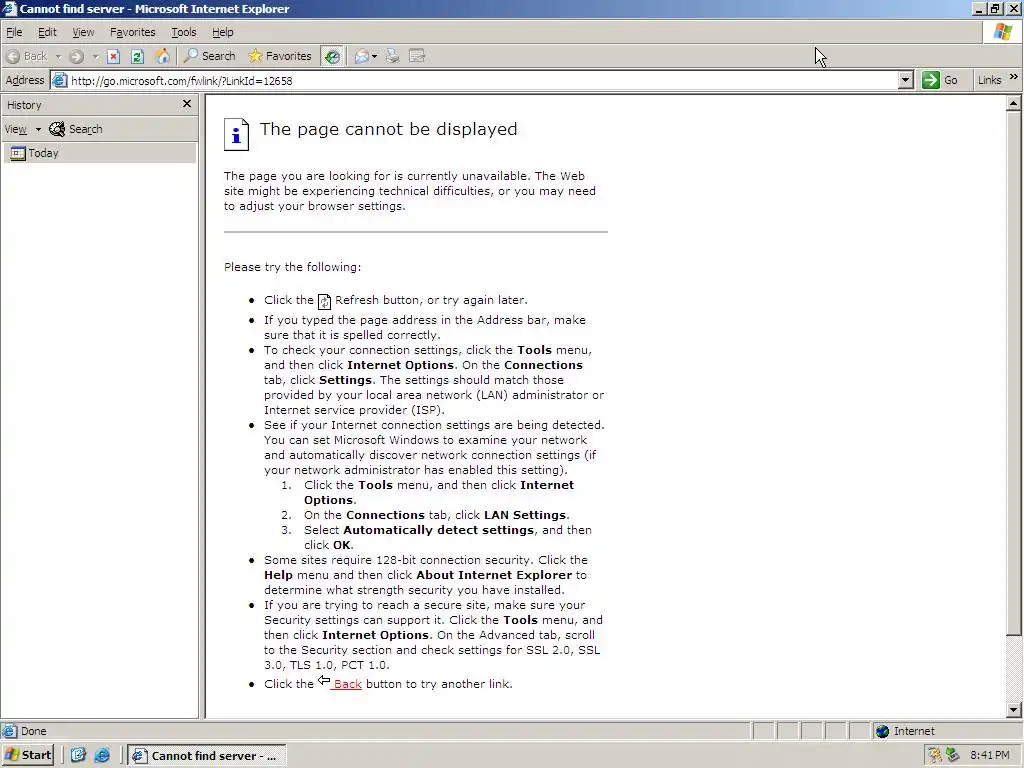Click the Today calendar icon in History

18,153
